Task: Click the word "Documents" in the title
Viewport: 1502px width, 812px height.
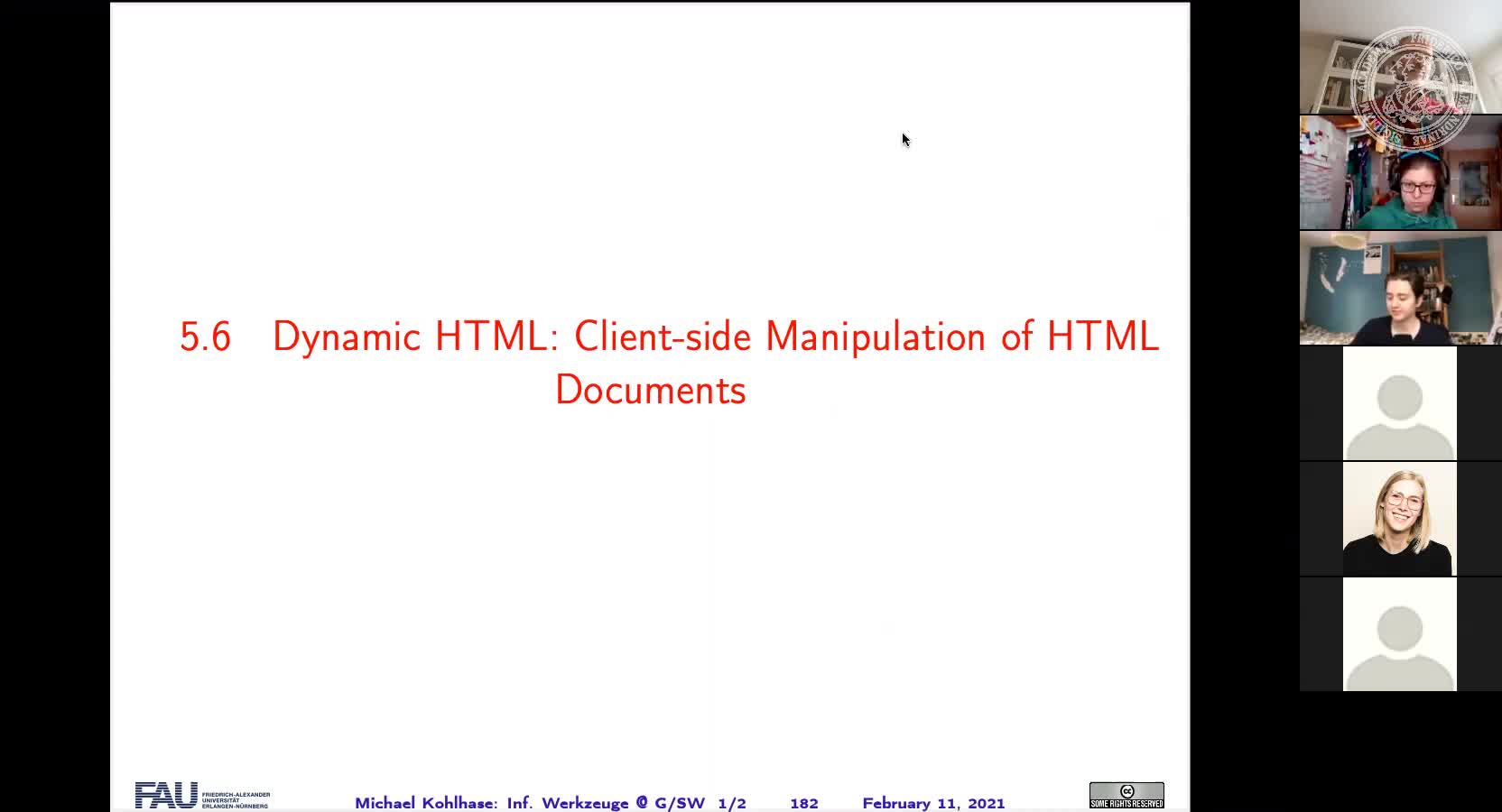Action: (650, 391)
